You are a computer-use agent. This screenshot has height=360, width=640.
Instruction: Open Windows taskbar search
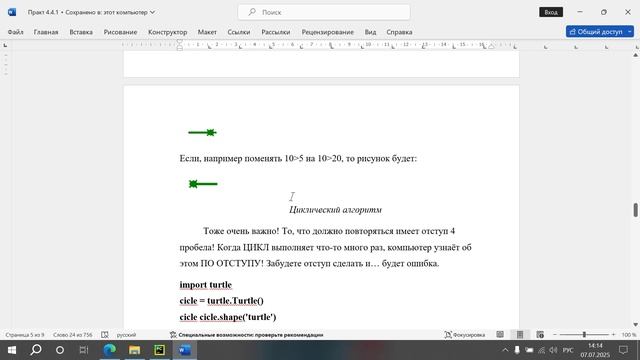[36, 350]
